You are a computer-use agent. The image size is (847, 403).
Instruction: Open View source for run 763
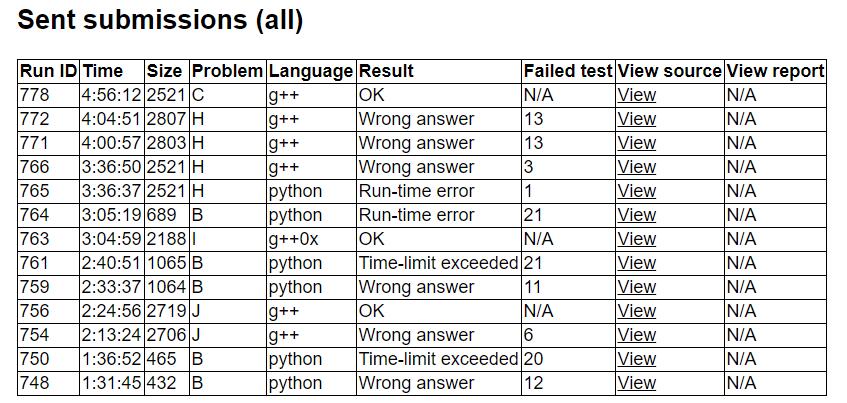(x=636, y=239)
